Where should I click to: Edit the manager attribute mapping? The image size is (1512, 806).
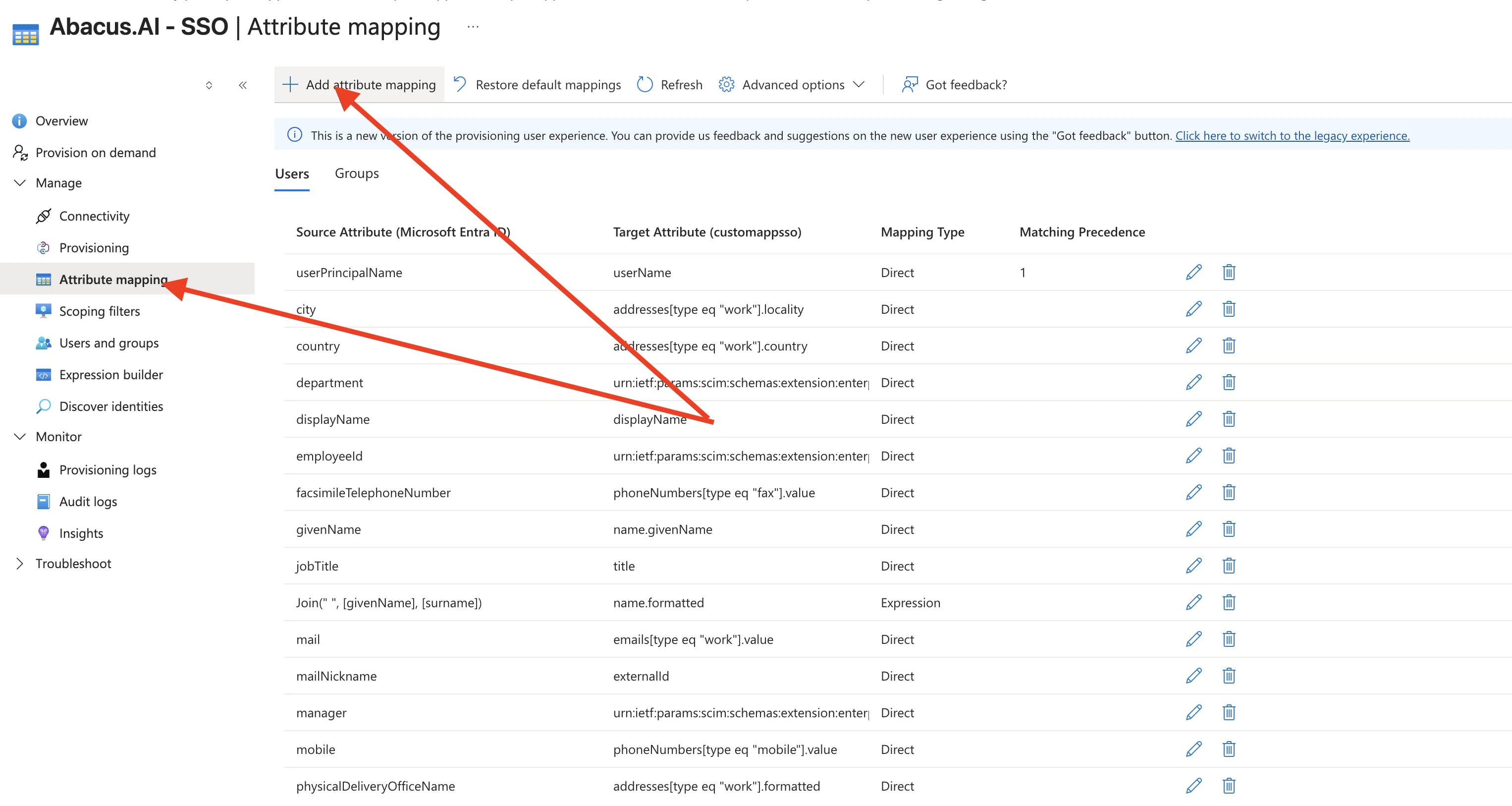point(1193,713)
